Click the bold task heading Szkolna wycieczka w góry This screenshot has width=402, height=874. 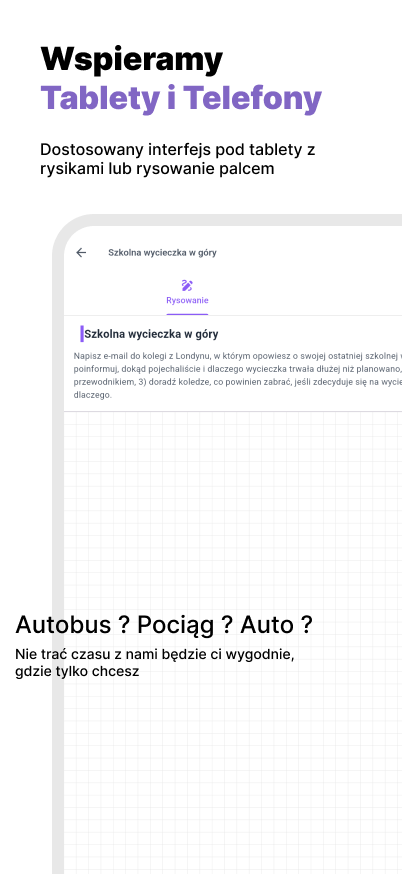tap(151, 334)
